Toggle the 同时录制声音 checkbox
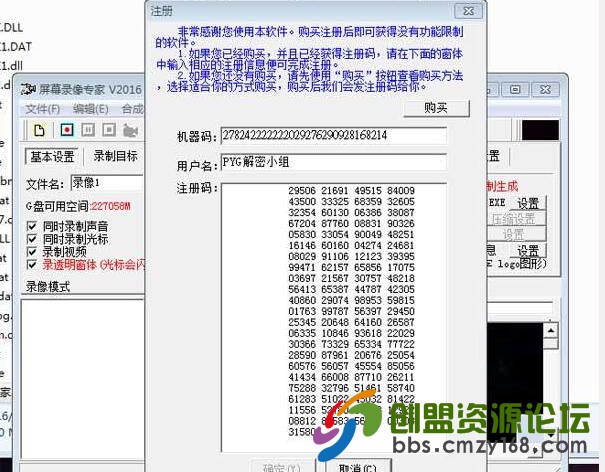The image size is (605, 472). [x=32, y=226]
